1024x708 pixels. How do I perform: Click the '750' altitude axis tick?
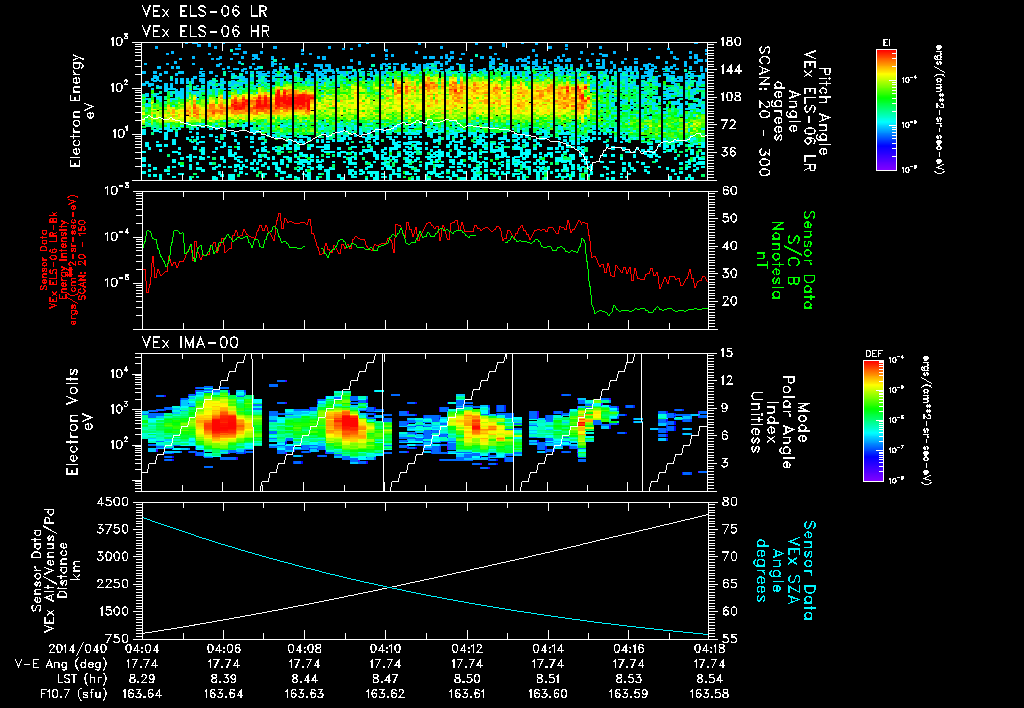pyautogui.click(x=117, y=638)
